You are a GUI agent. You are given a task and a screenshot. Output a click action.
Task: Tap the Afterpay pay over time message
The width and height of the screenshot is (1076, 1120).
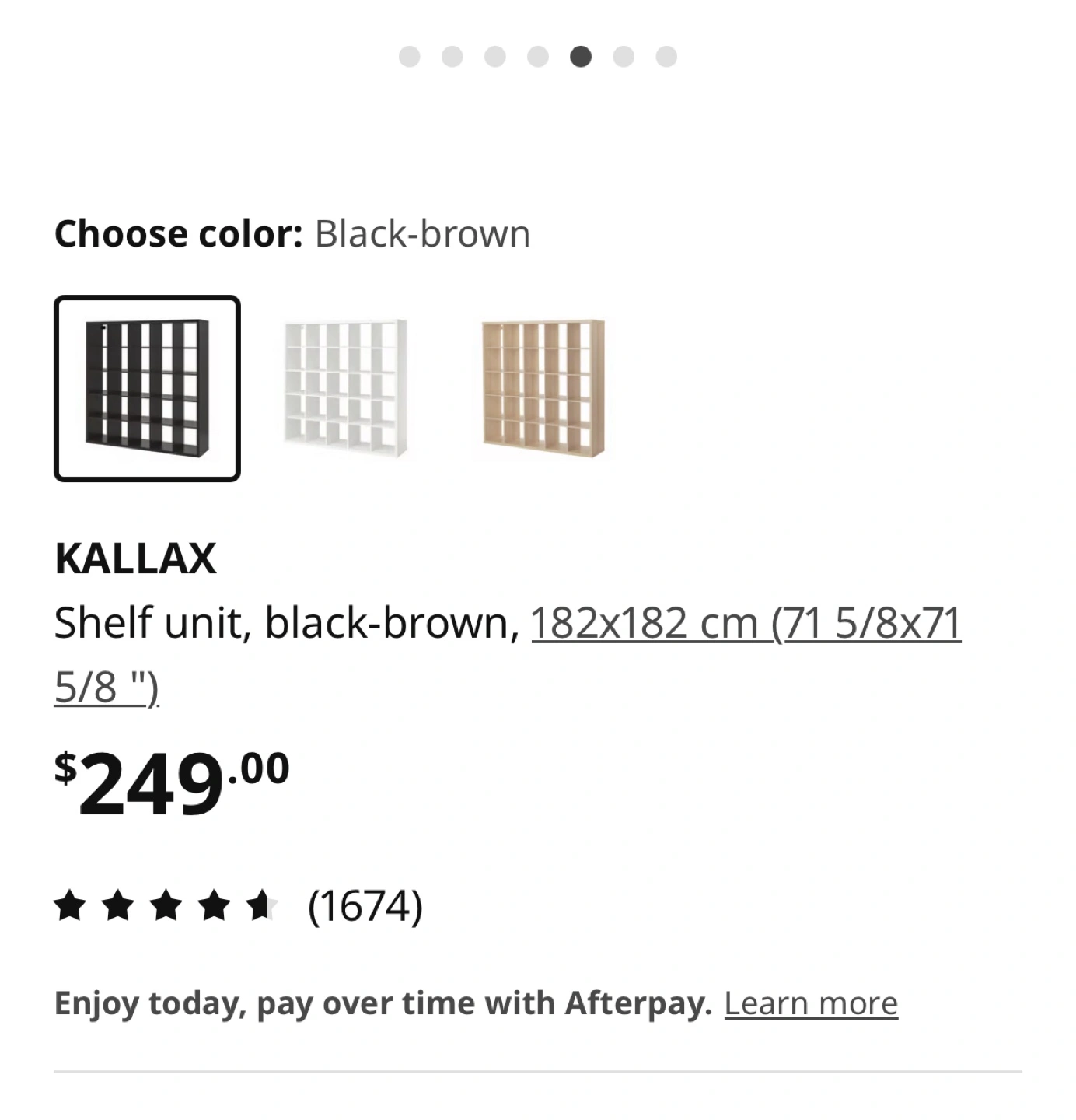click(x=383, y=1003)
